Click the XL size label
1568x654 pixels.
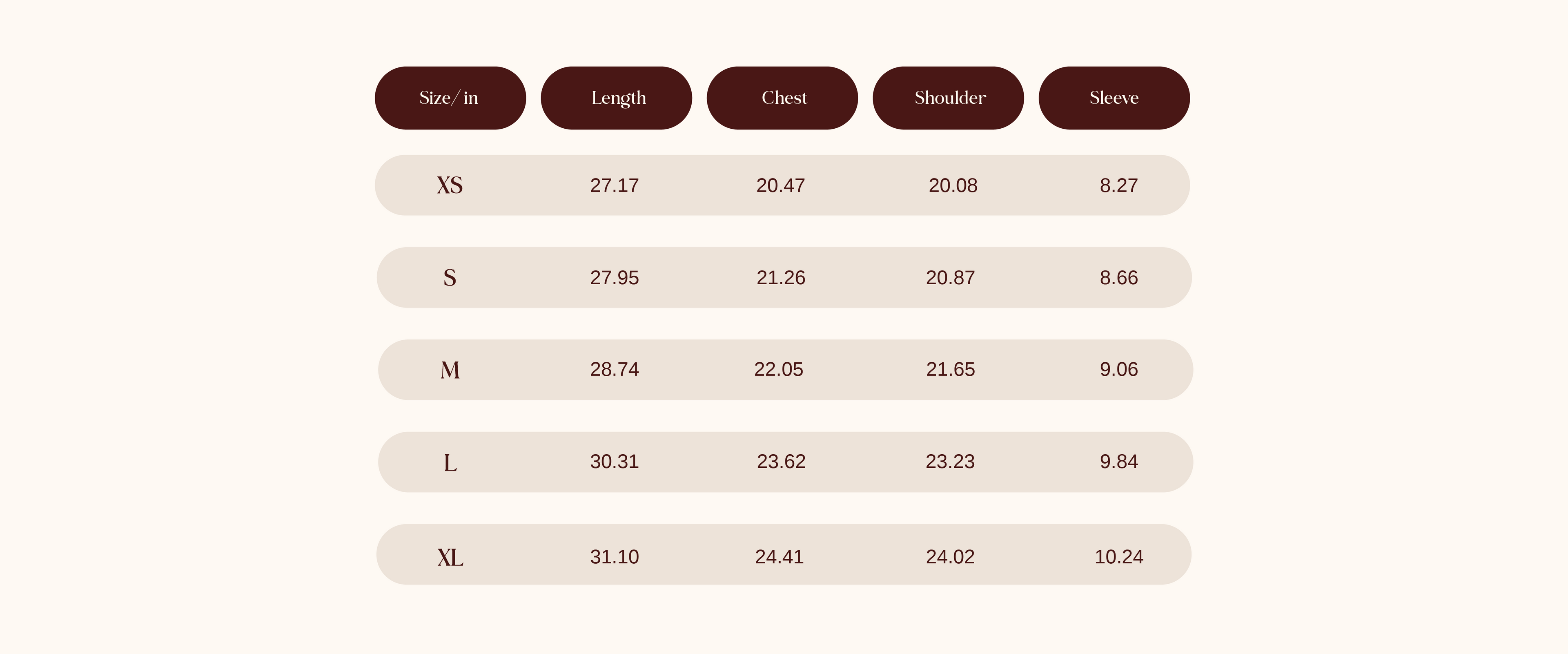[450, 556]
